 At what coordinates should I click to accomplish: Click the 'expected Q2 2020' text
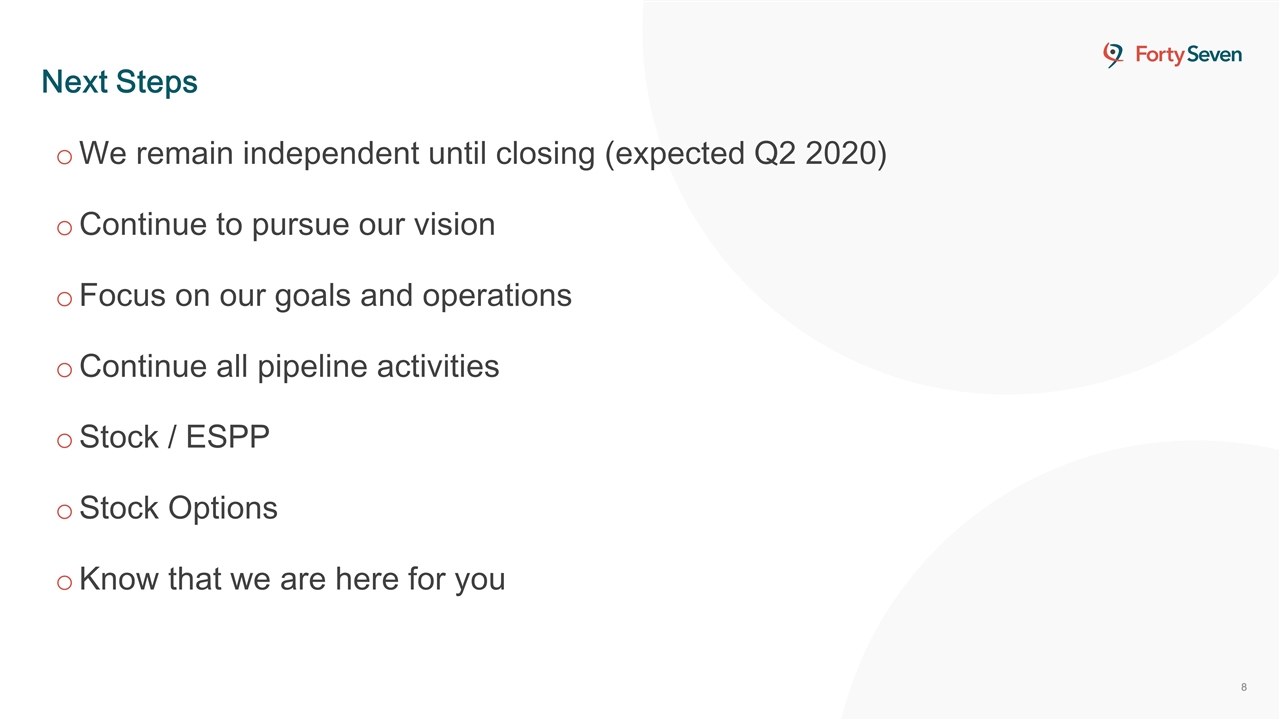click(x=746, y=154)
